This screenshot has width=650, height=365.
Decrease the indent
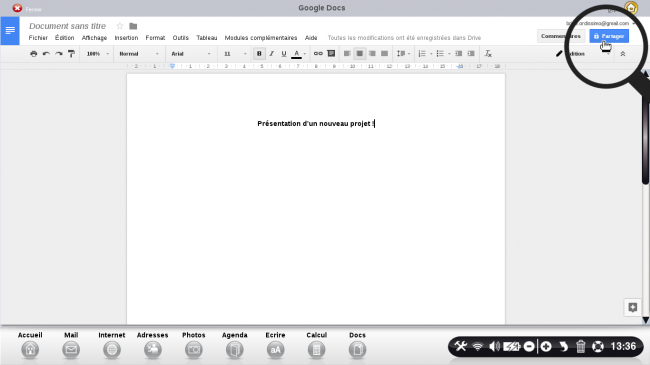[x=458, y=54]
